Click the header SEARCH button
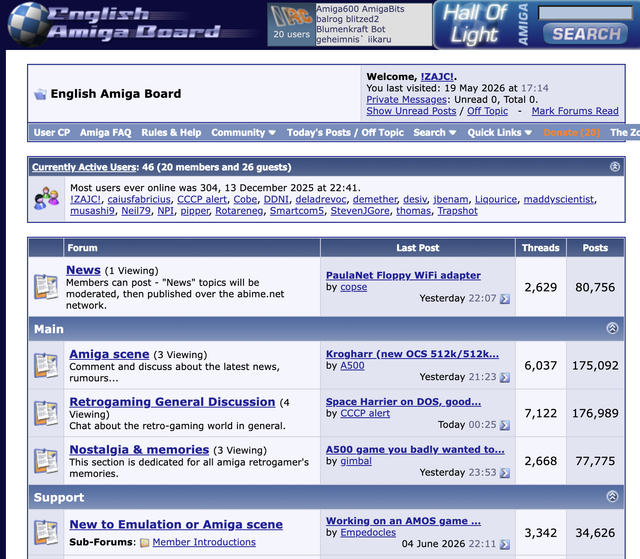This screenshot has height=559, width=640. pos(587,34)
